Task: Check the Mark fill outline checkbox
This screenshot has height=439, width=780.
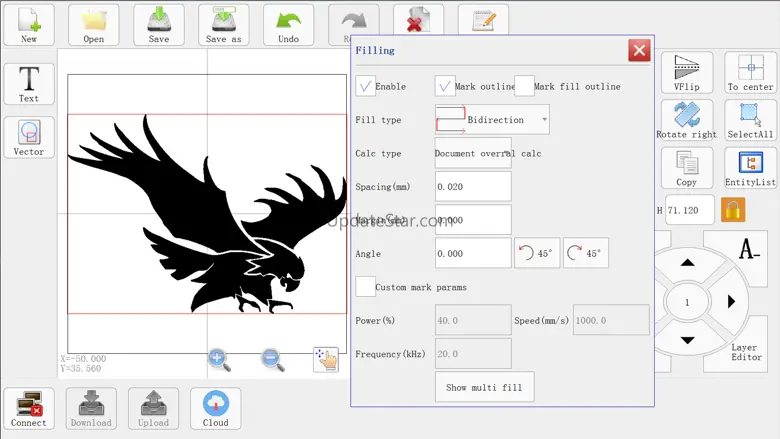Action: coord(524,86)
